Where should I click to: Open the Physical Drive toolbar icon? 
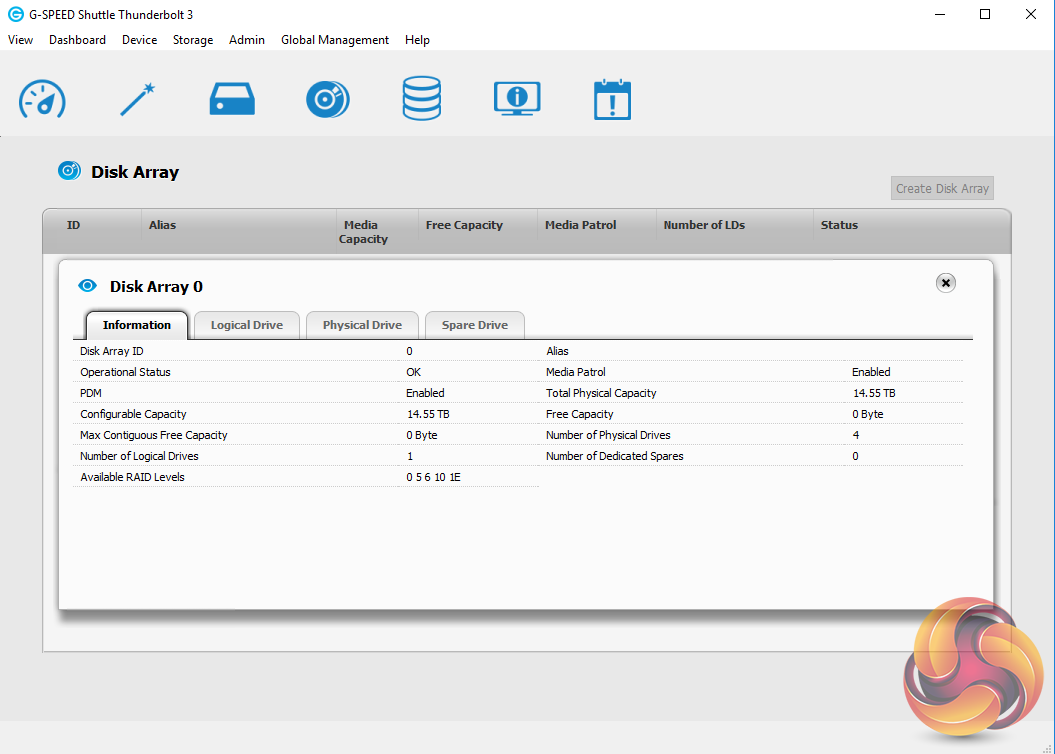point(232,99)
